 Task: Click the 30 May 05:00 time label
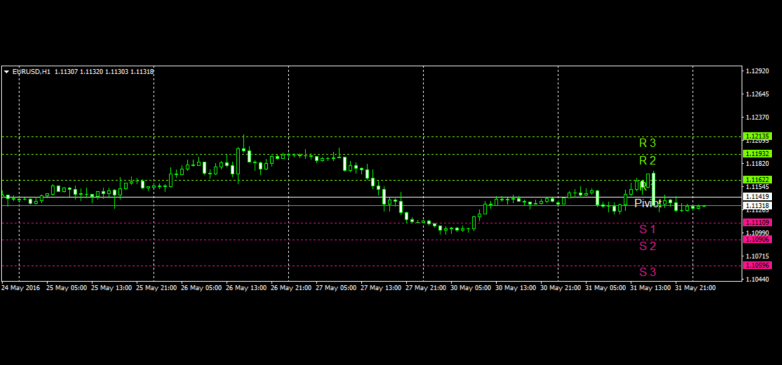[x=470, y=288]
